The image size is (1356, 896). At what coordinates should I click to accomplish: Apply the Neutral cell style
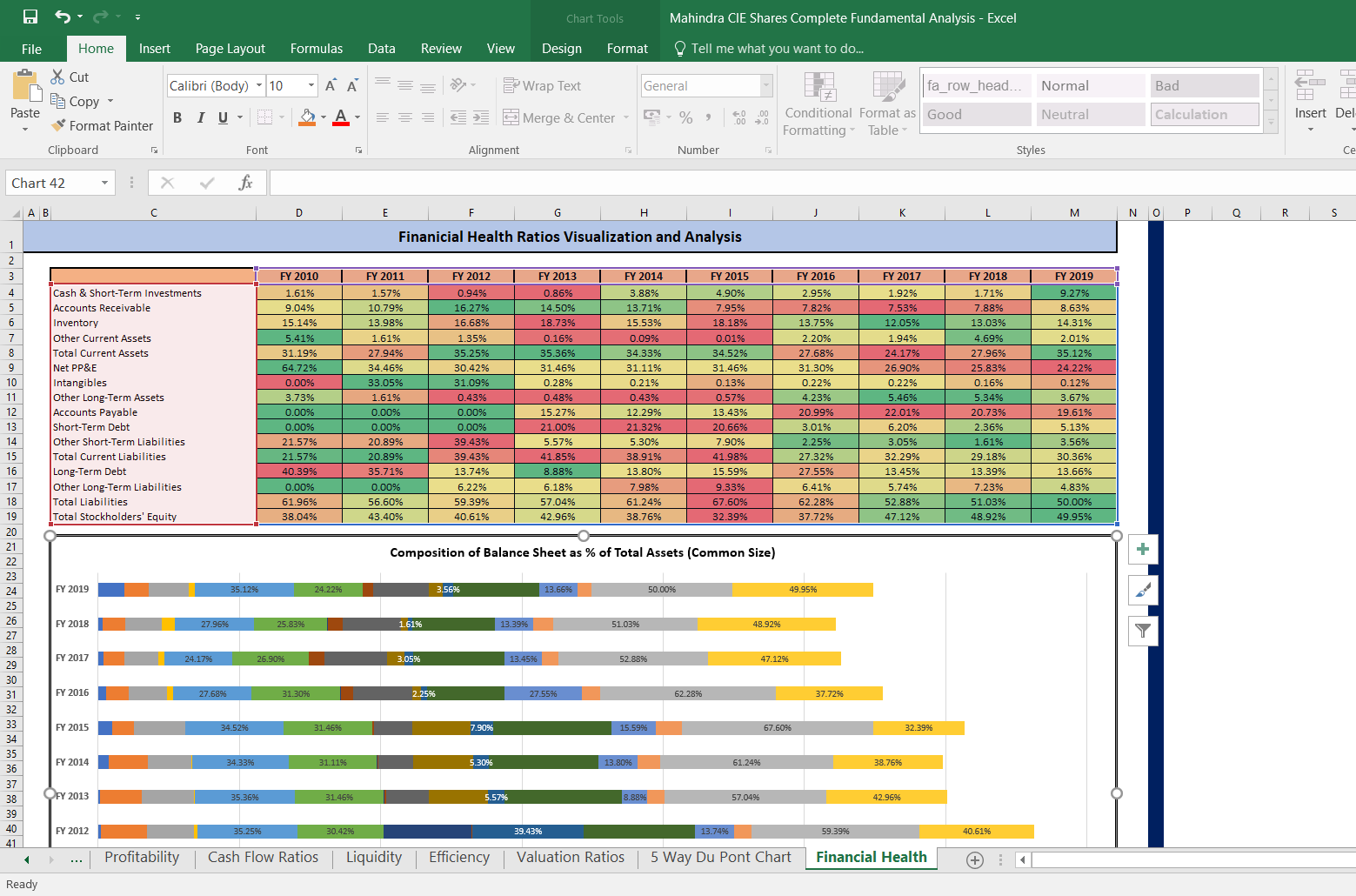click(1091, 114)
